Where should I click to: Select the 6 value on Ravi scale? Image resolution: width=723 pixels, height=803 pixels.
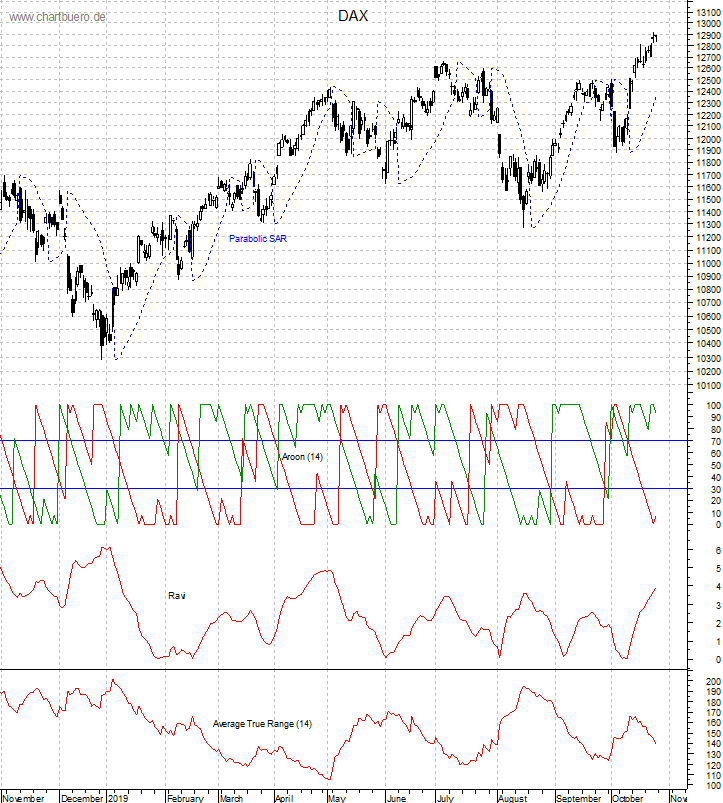(718, 550)
